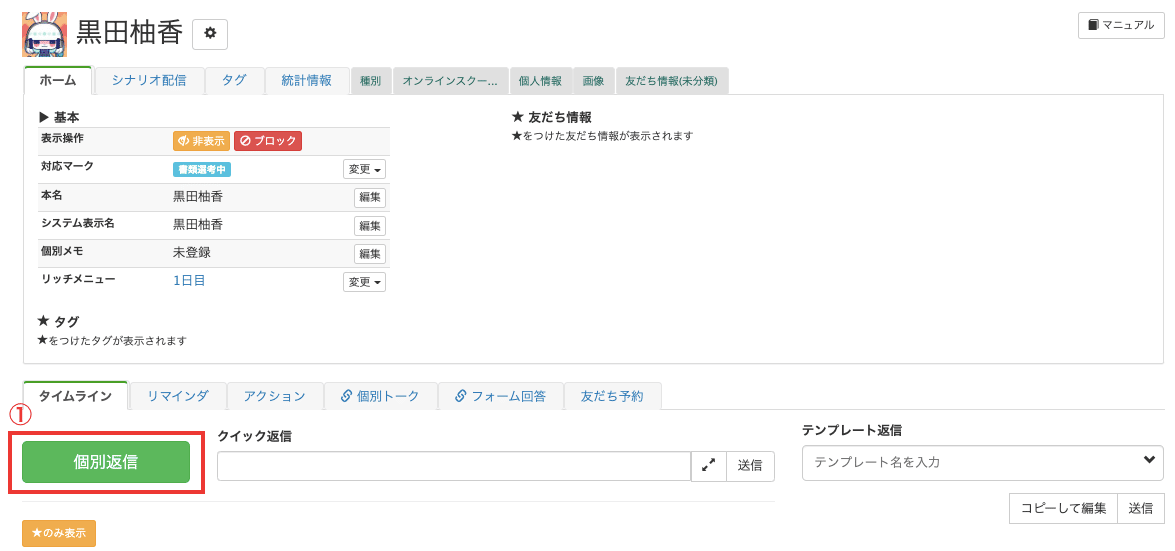Click the orange 非表示 button

point(202,141)
